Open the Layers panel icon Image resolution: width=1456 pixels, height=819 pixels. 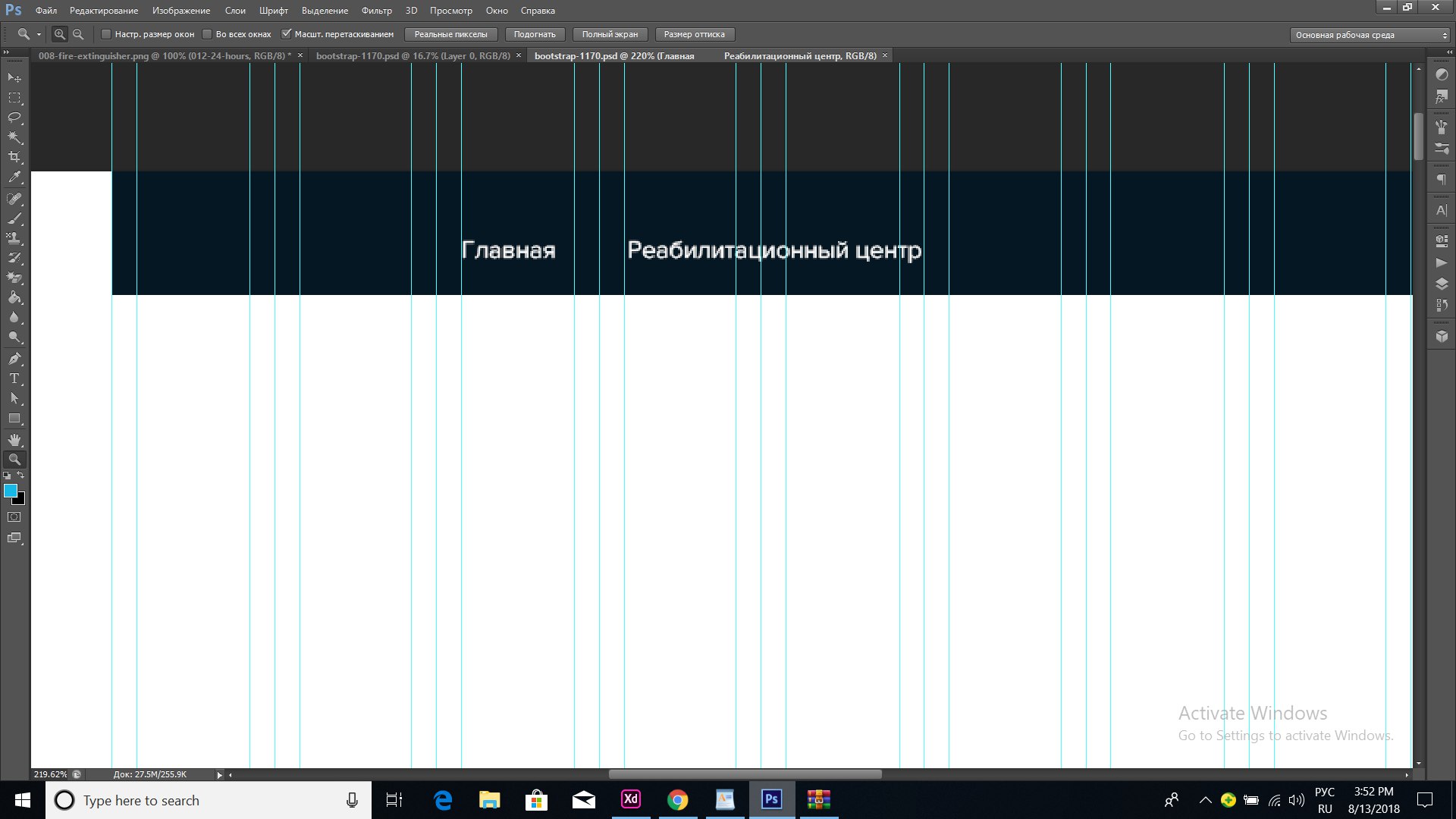click(x=1442, y=284)
